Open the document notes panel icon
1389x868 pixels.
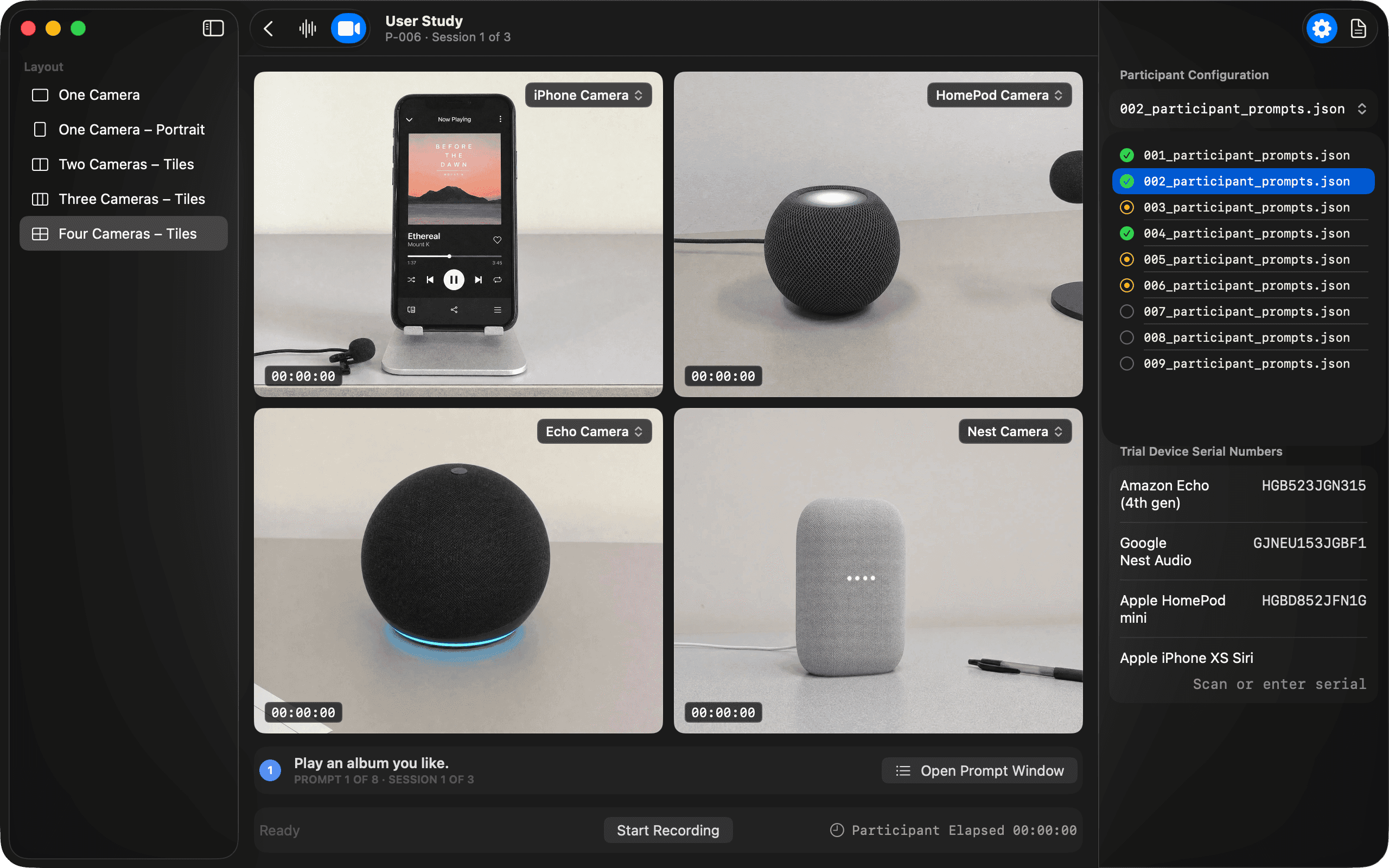tap(1358, 28)
